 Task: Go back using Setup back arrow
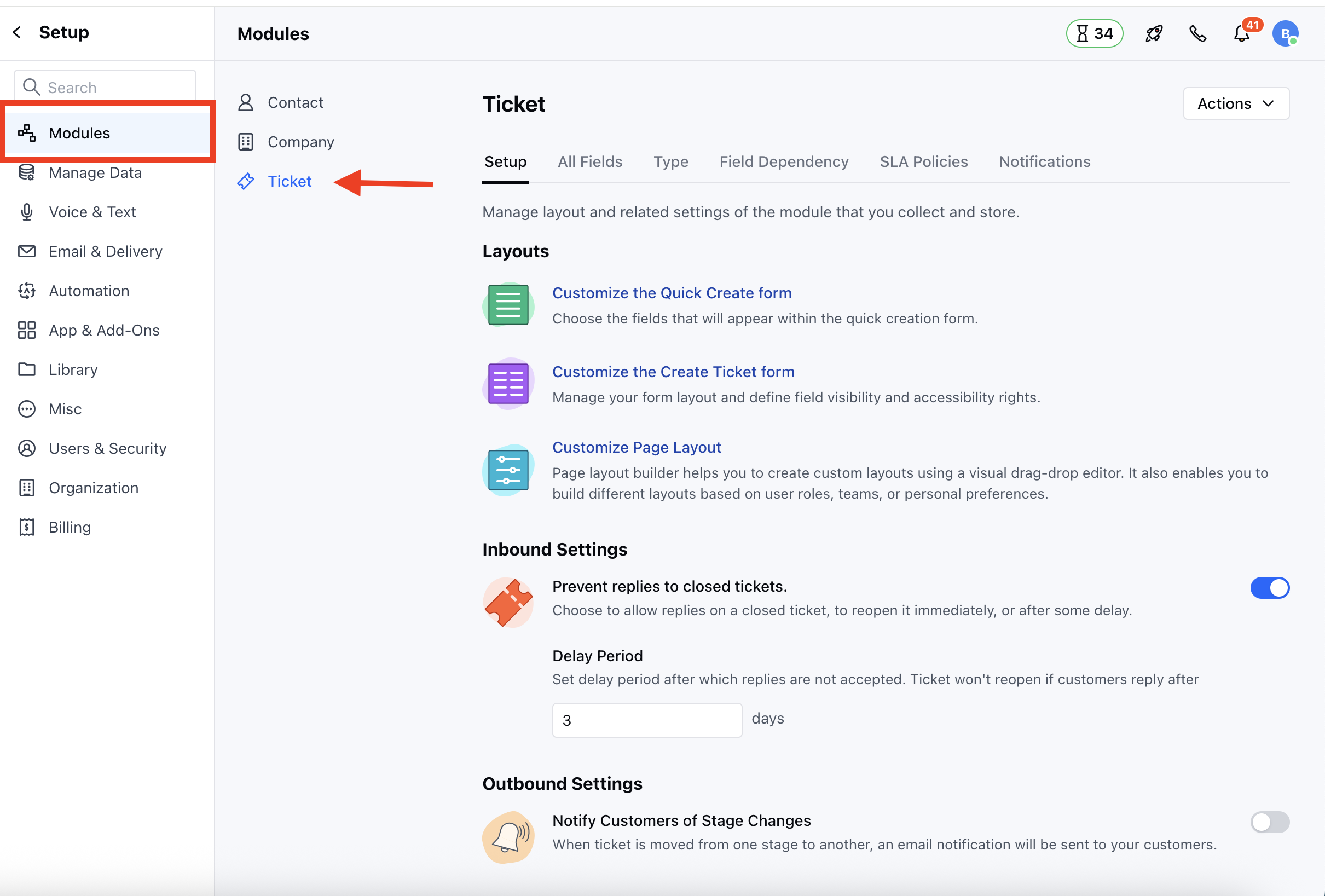pyautogui.click(x=17, y=32)
